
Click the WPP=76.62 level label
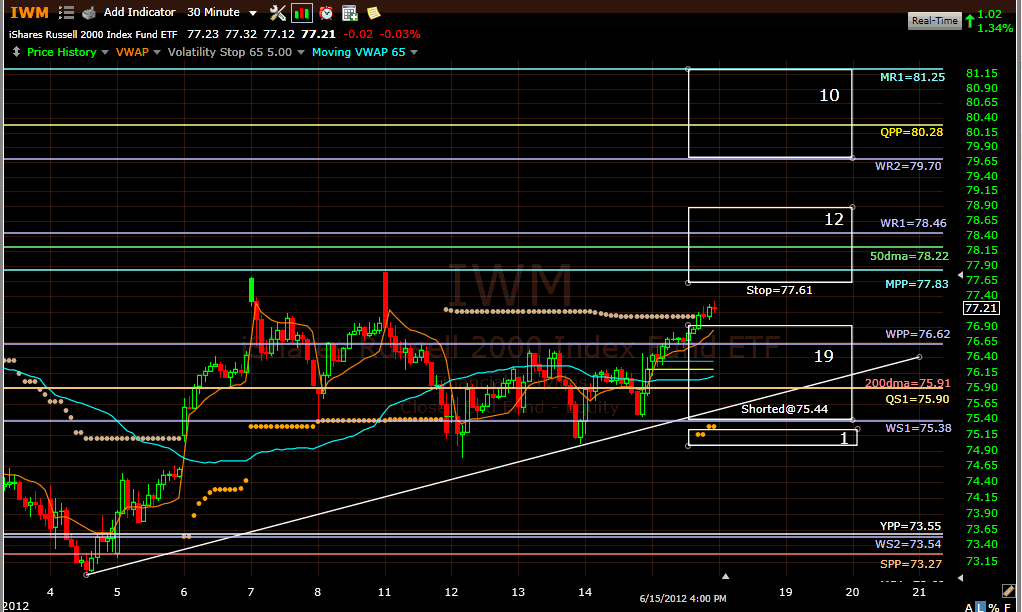917,334
